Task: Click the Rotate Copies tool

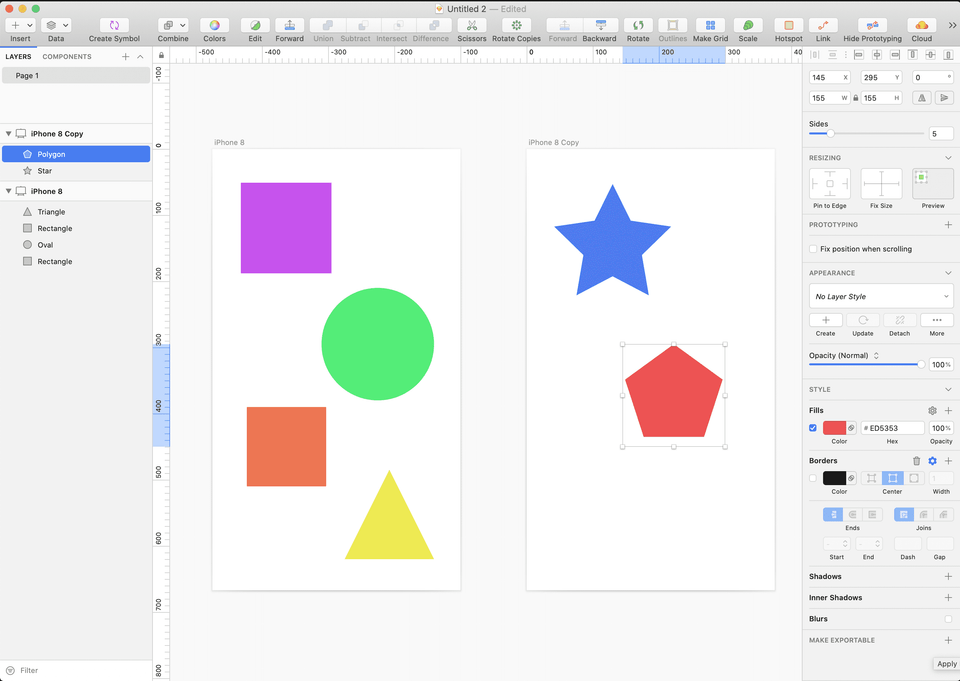Action: pos(516,25)
